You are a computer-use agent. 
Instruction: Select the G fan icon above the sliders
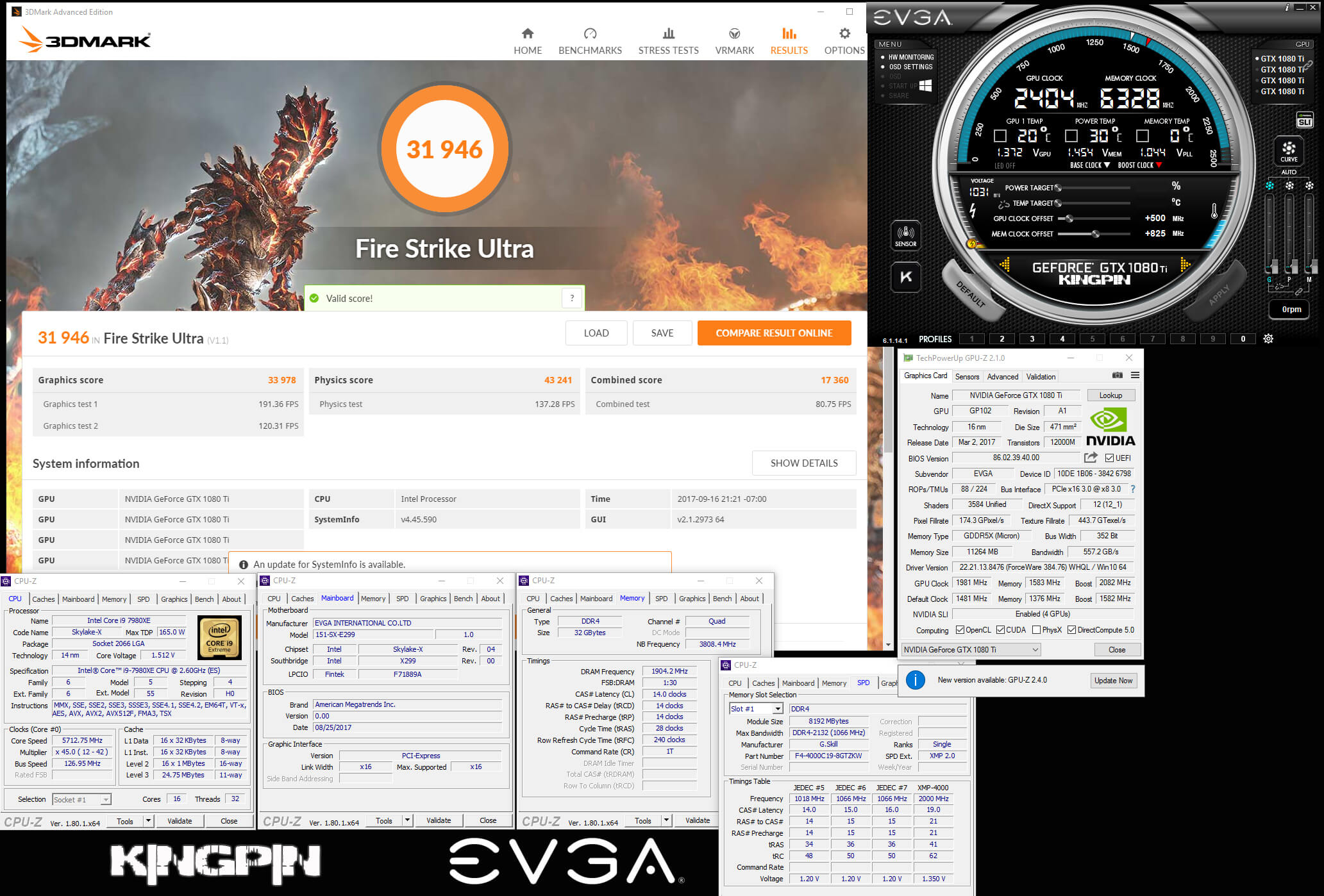click(x=1270, y=186)
